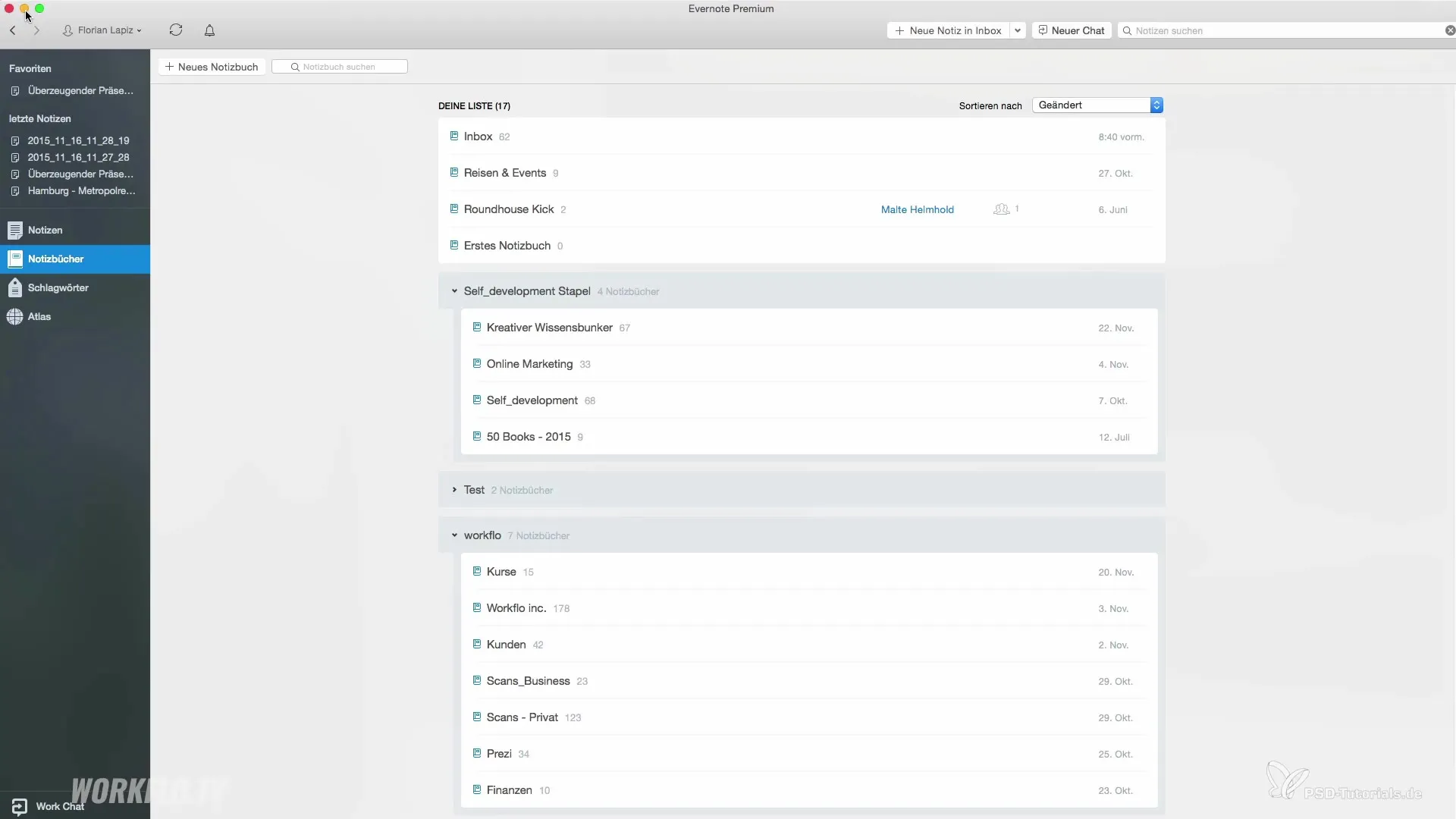Click Online Marketing notebook icon
The image size is (1456, 819).
477,363
